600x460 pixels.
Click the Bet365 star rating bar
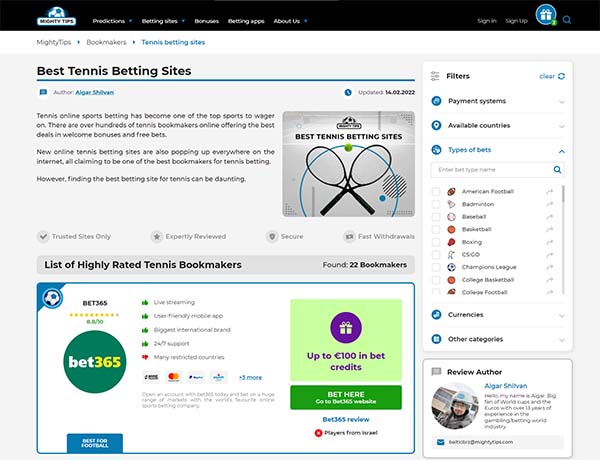pyautogui.click(x=94, y=315)
